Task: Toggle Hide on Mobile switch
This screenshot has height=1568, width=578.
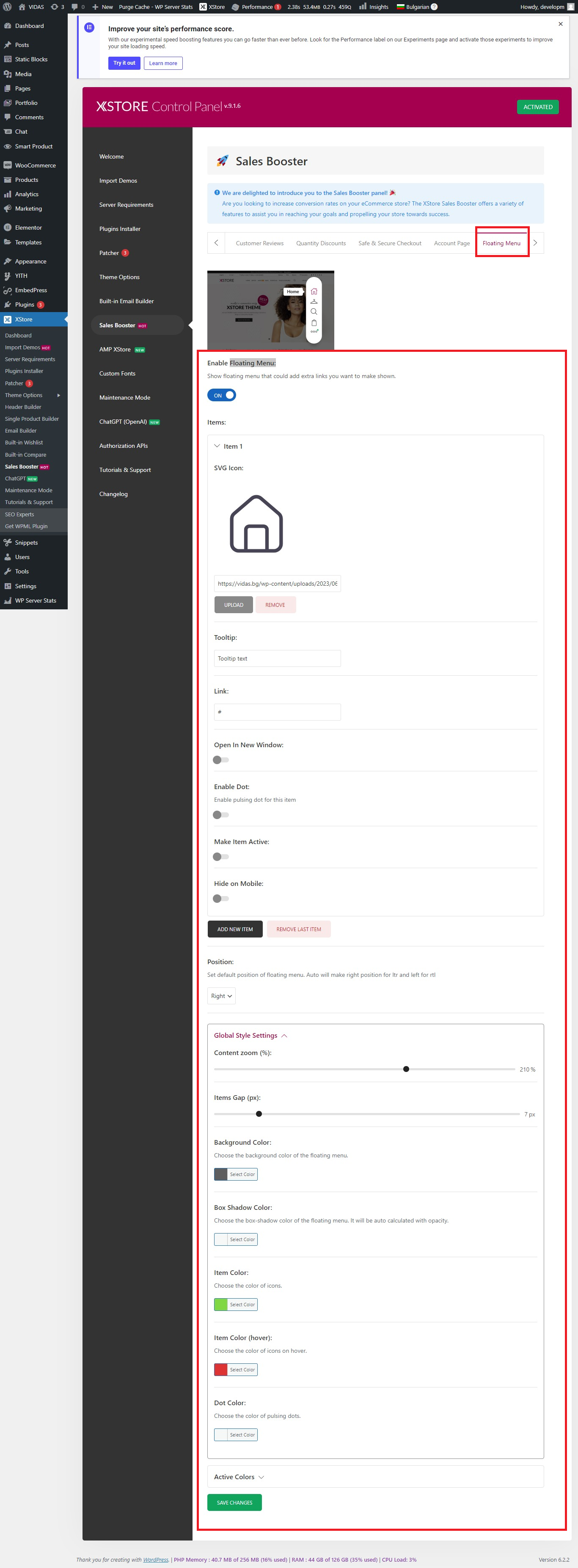Action: coord(220,899)
